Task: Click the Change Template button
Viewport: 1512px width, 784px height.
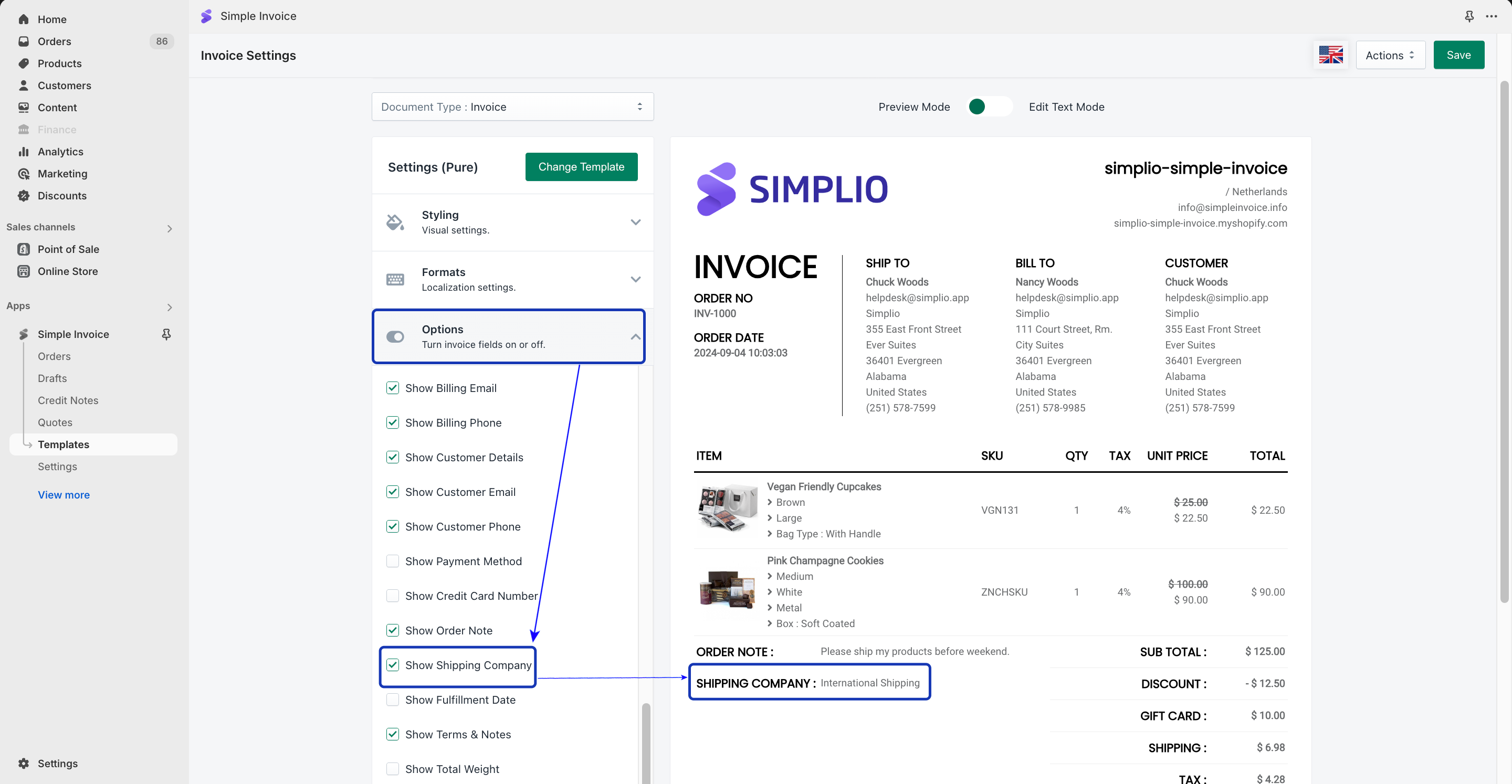Action: (x=581, y=167)
